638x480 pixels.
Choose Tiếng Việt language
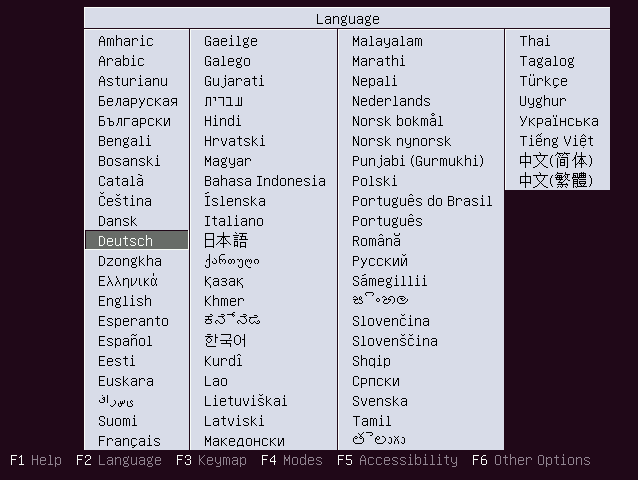coord(556,141)
